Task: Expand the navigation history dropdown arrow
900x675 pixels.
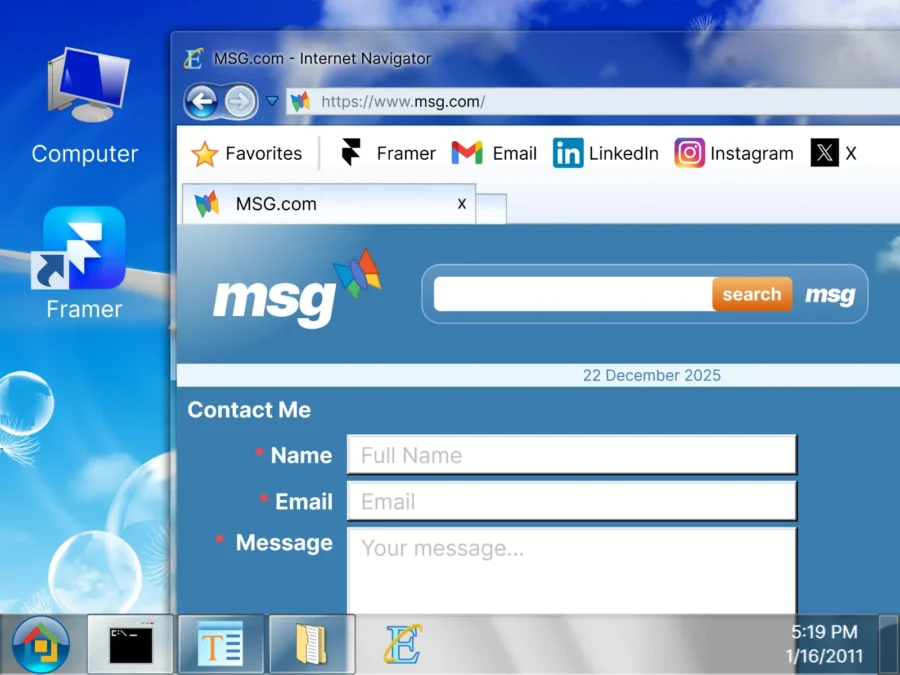Action: tap(272, 102)
